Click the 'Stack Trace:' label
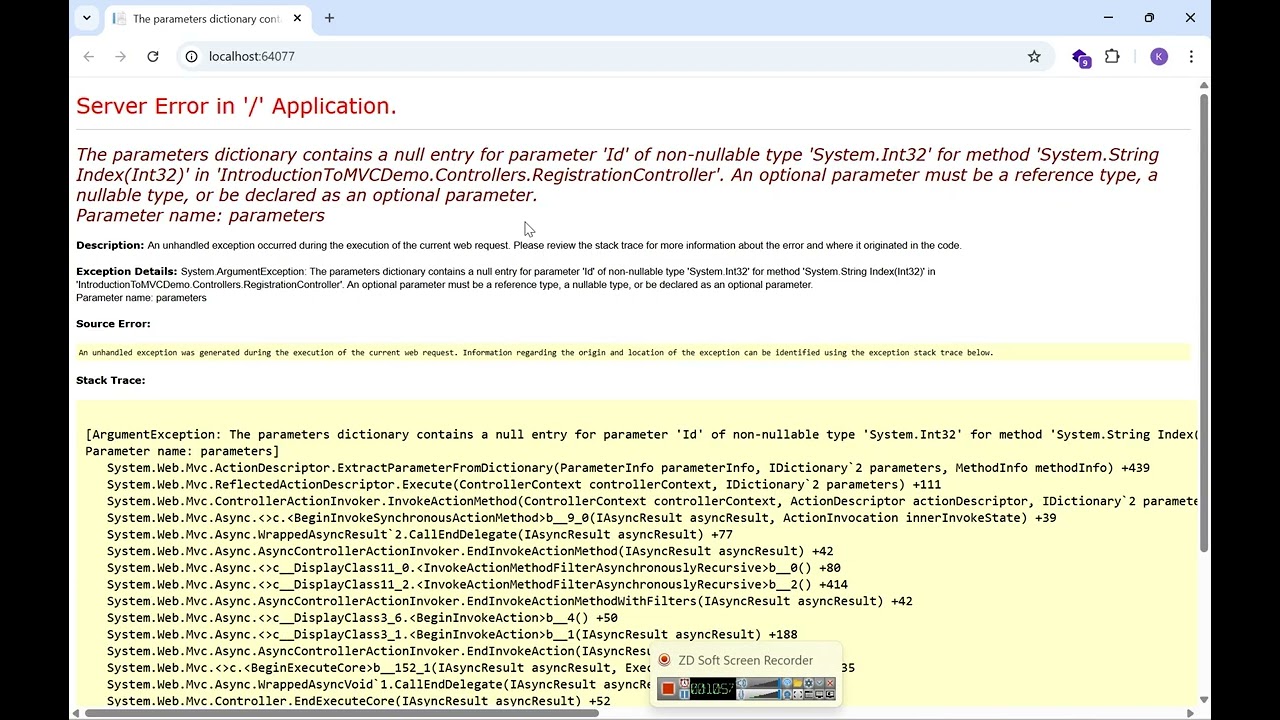 point(111,380)
